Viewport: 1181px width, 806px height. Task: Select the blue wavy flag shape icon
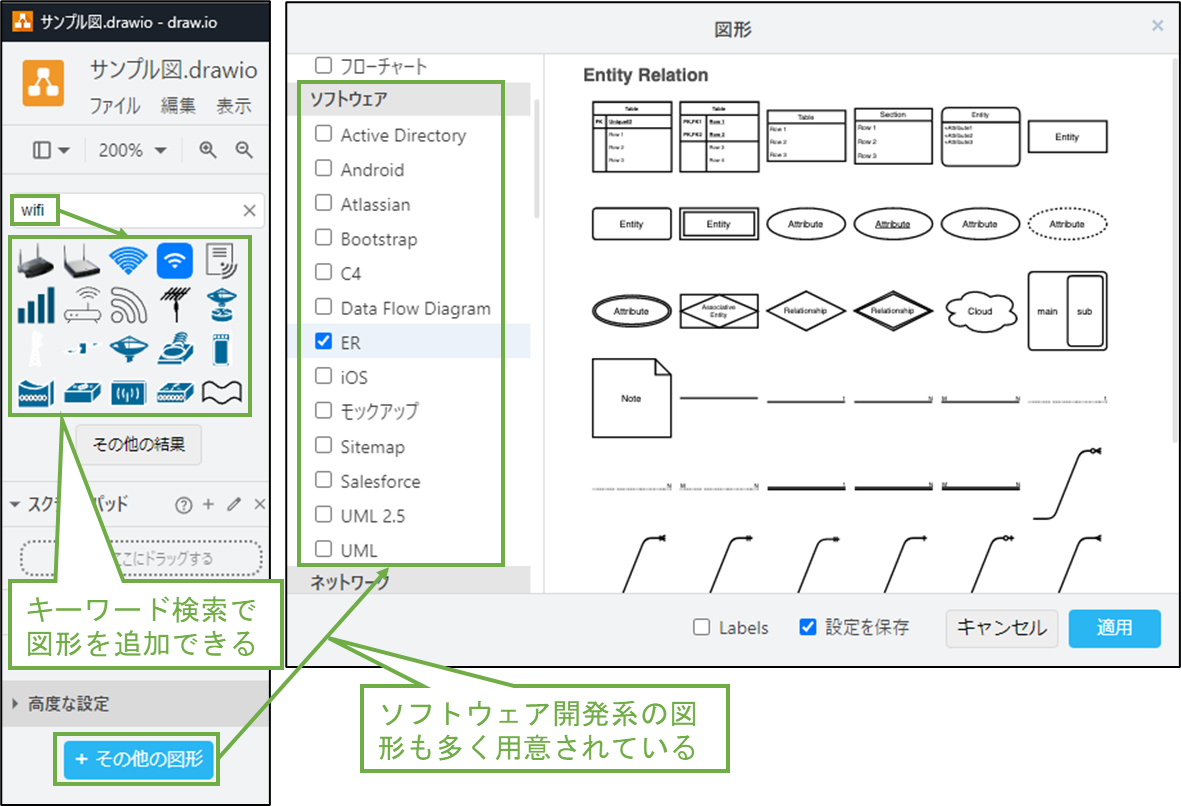pyautogui.click(x=221, y=392)
